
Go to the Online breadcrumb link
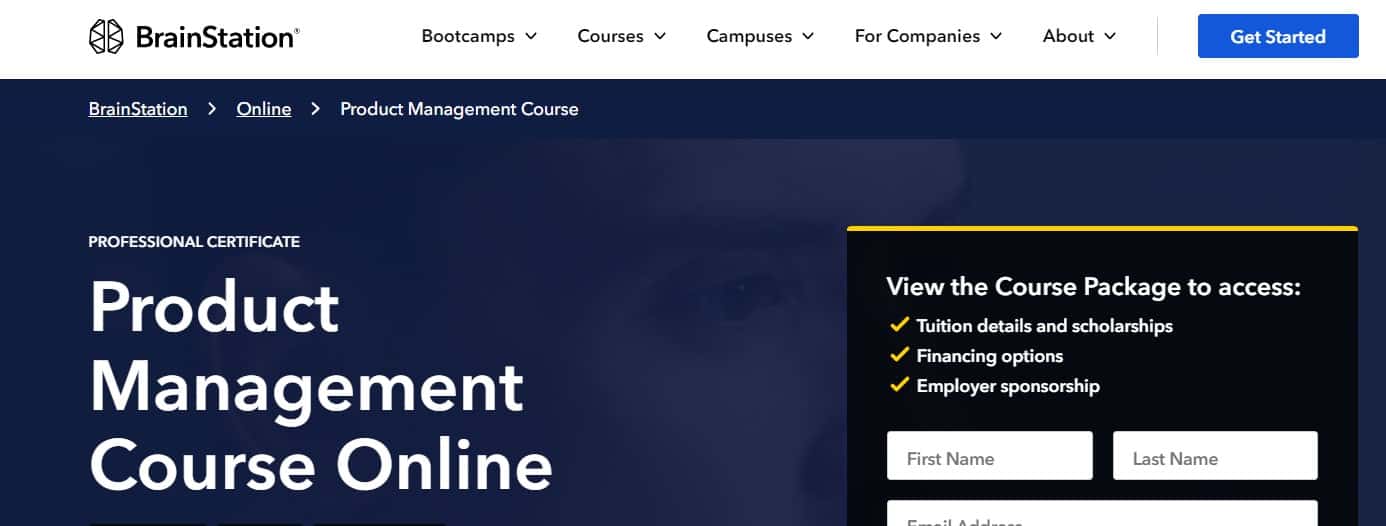pyautogui.click(x=264, y=109)
